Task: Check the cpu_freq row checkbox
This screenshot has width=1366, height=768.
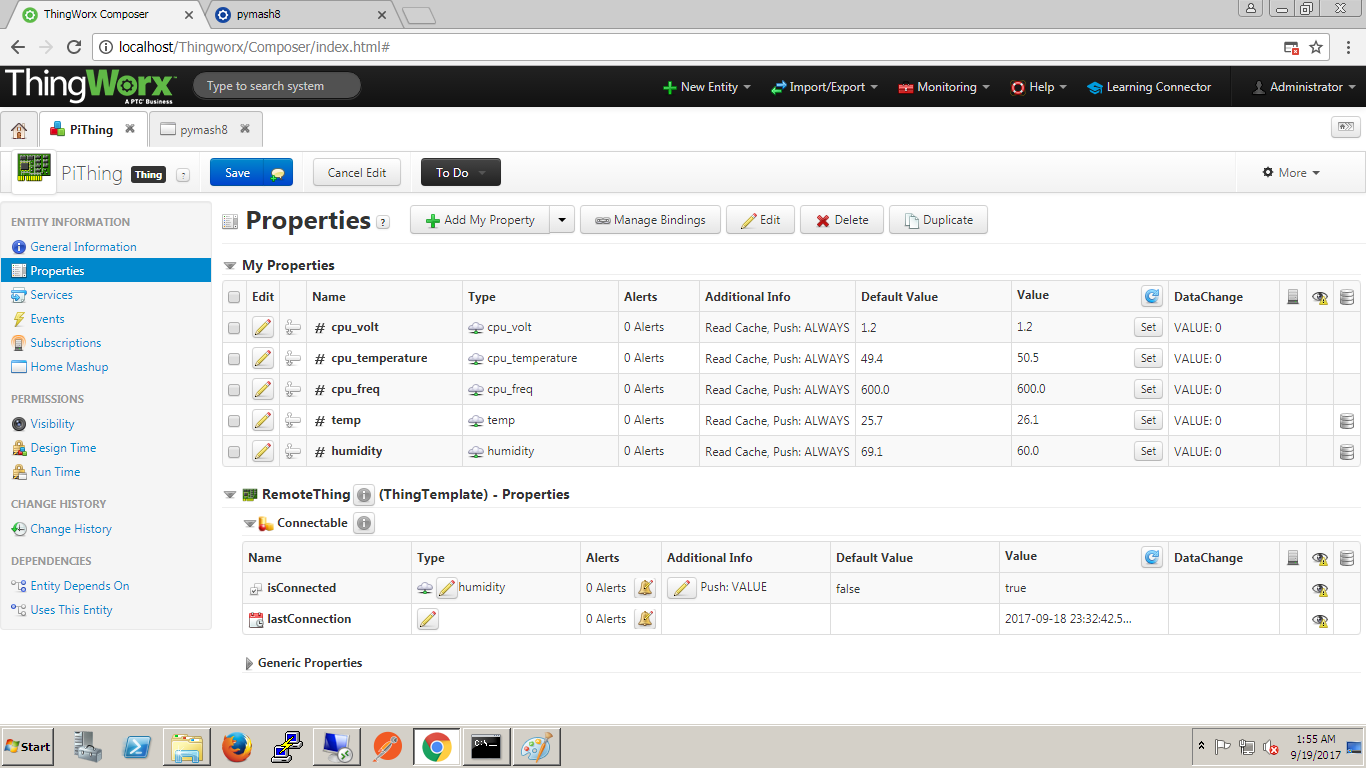Action: click(234, 390)
